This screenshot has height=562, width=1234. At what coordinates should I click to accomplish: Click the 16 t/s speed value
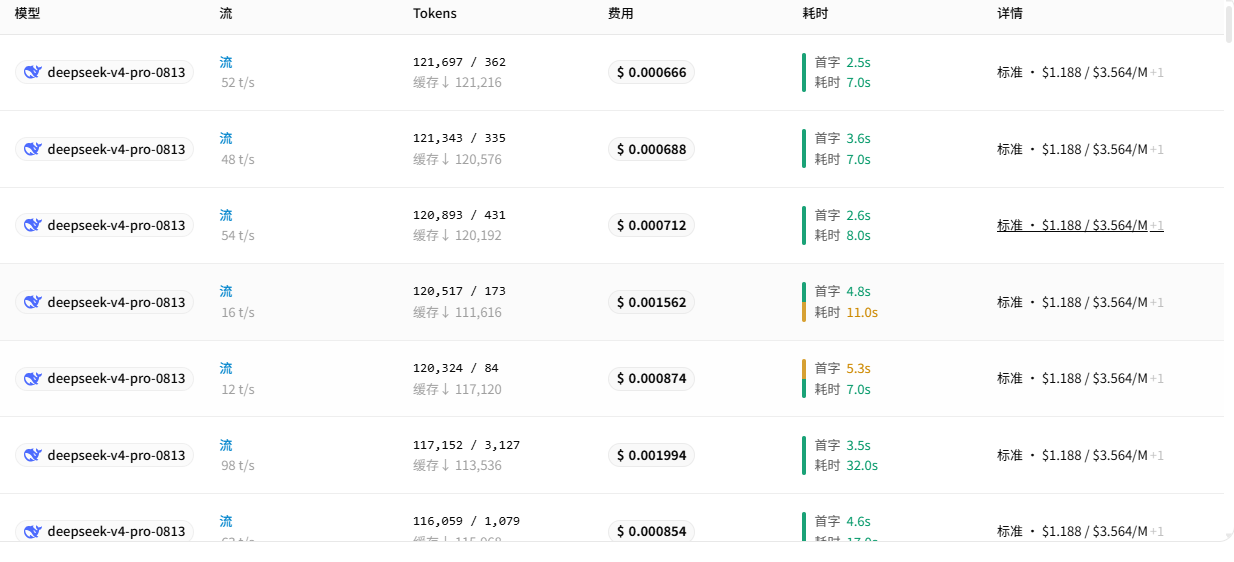point(238,313)
